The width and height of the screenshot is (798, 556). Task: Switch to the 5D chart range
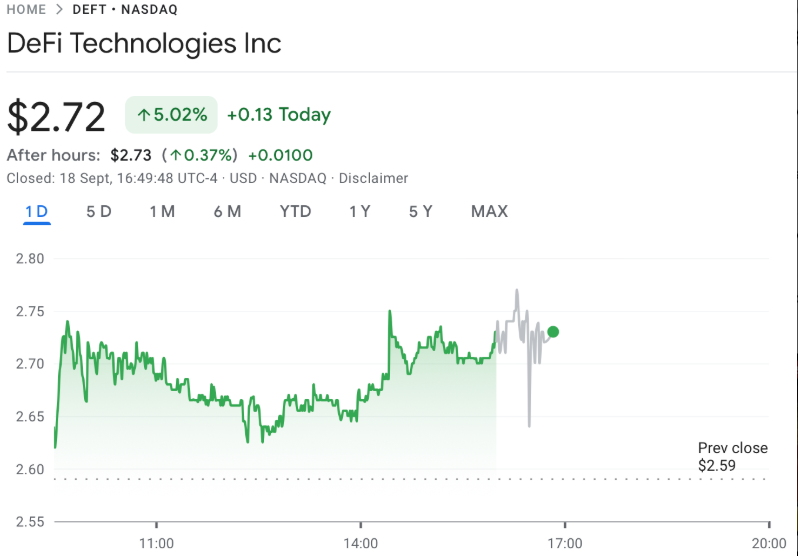(x=98, y=211)
